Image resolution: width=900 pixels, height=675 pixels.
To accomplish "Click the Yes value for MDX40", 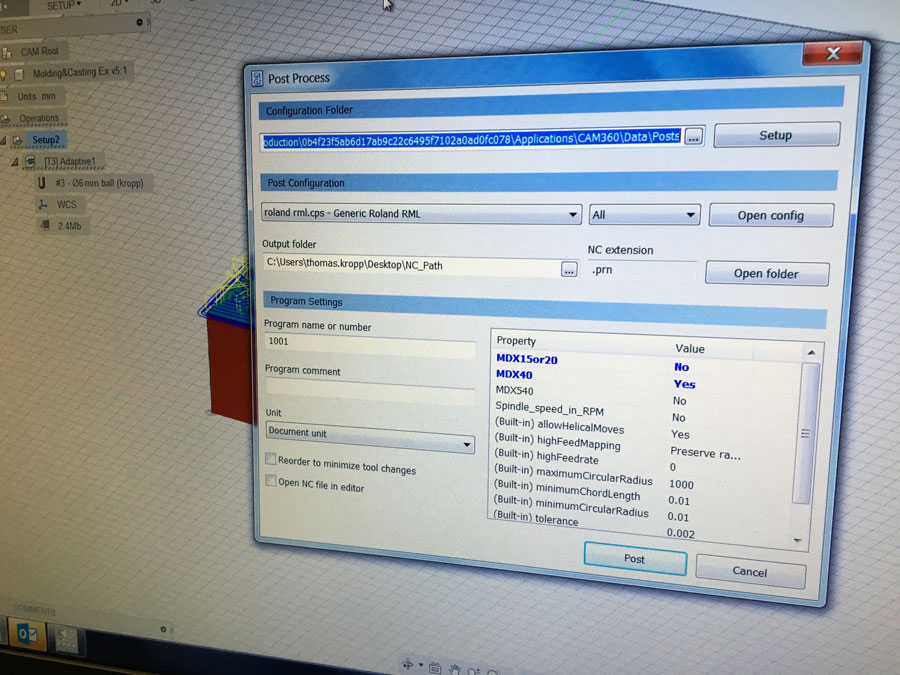I will point(684,384).
